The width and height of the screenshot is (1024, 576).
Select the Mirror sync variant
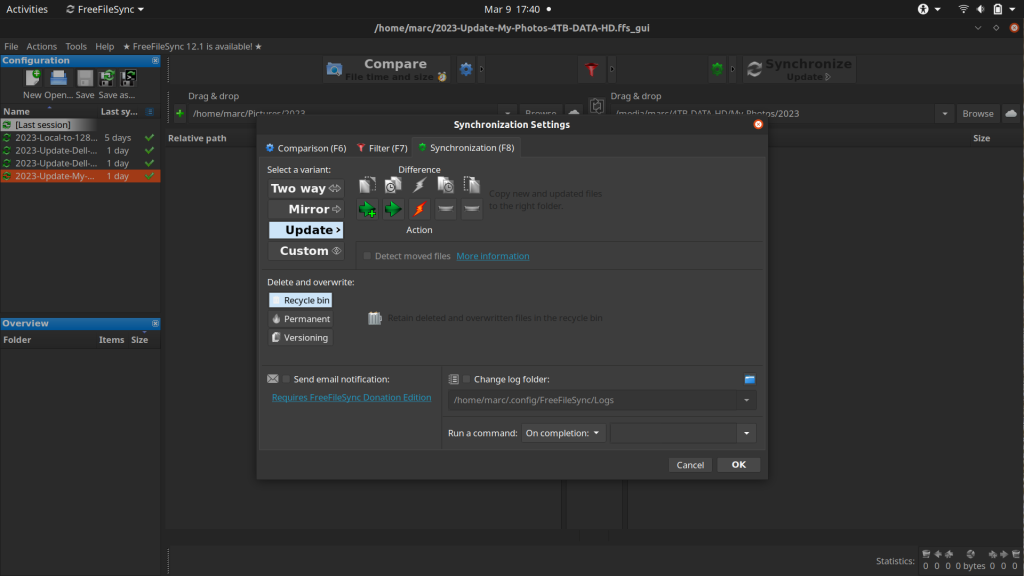[306, 210]
